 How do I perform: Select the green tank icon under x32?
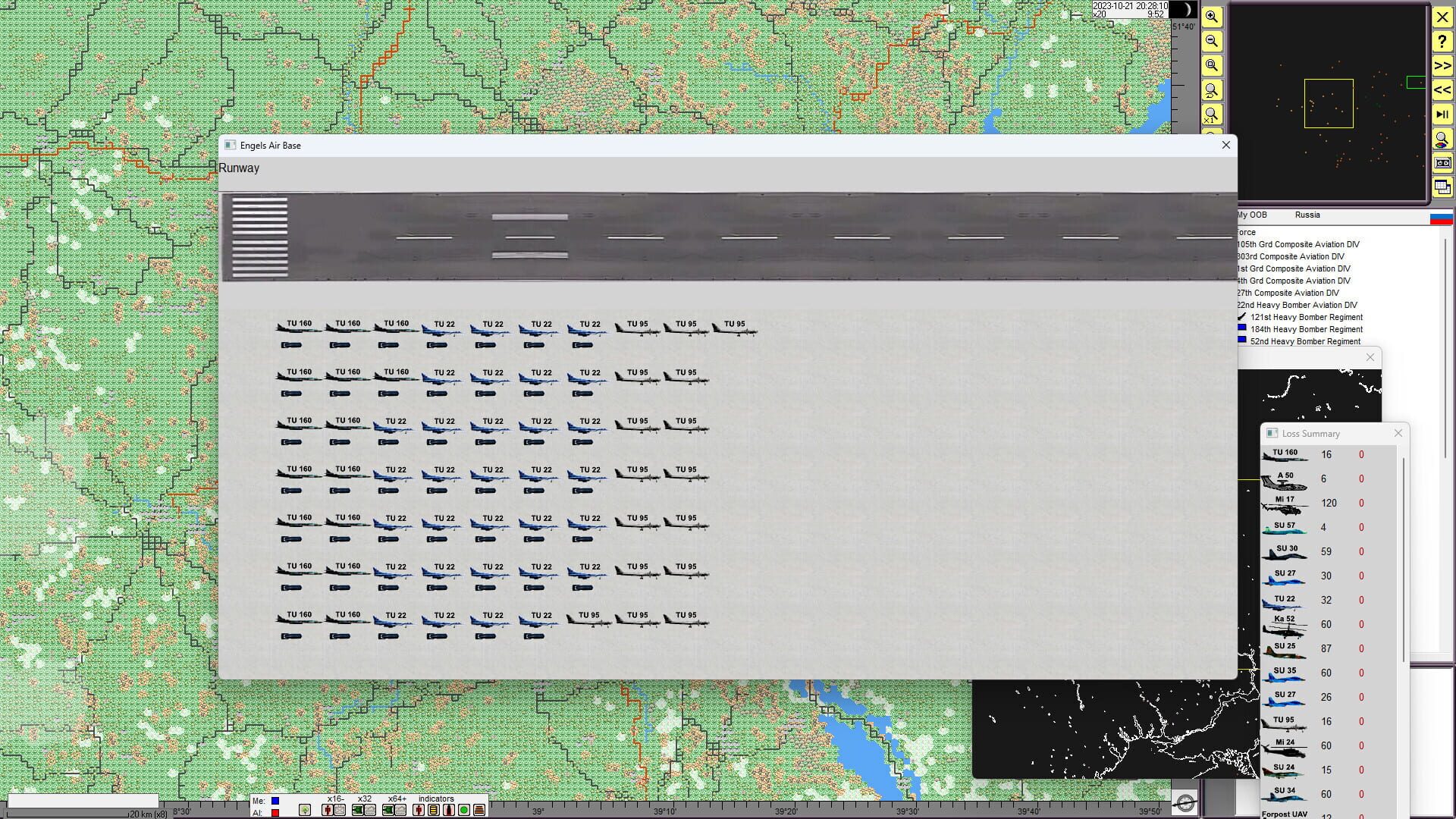358,810
